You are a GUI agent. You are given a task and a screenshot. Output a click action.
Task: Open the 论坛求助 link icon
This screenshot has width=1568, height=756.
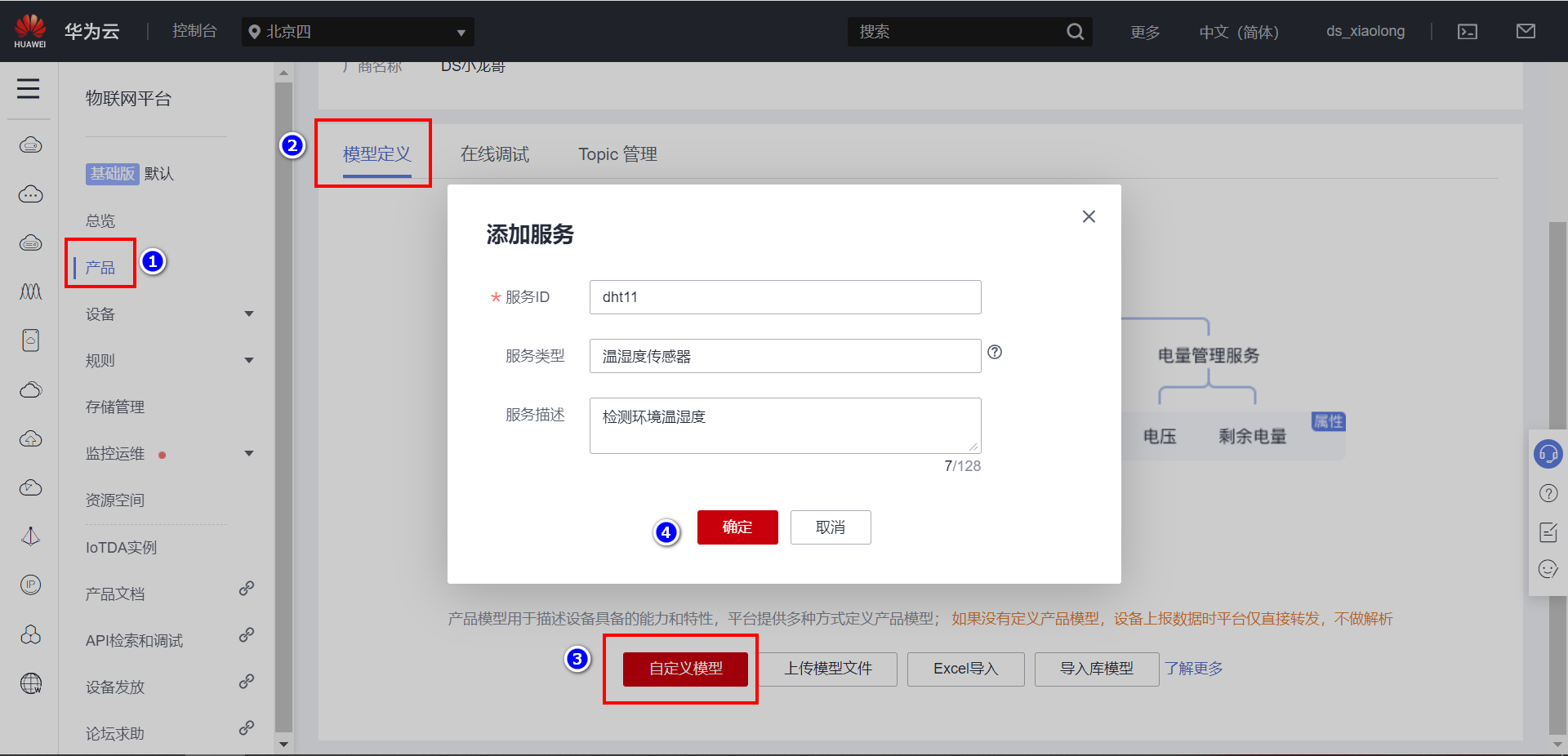[247, 728]
